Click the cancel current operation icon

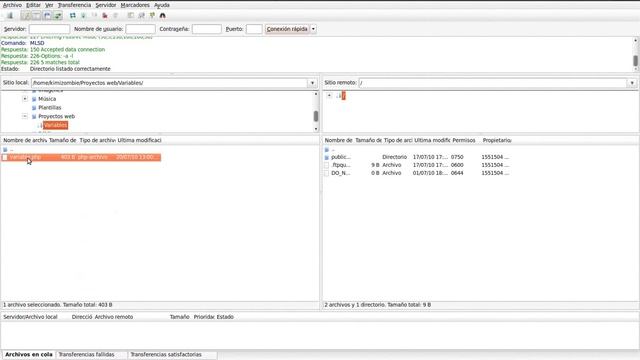(x=94, y=16)
